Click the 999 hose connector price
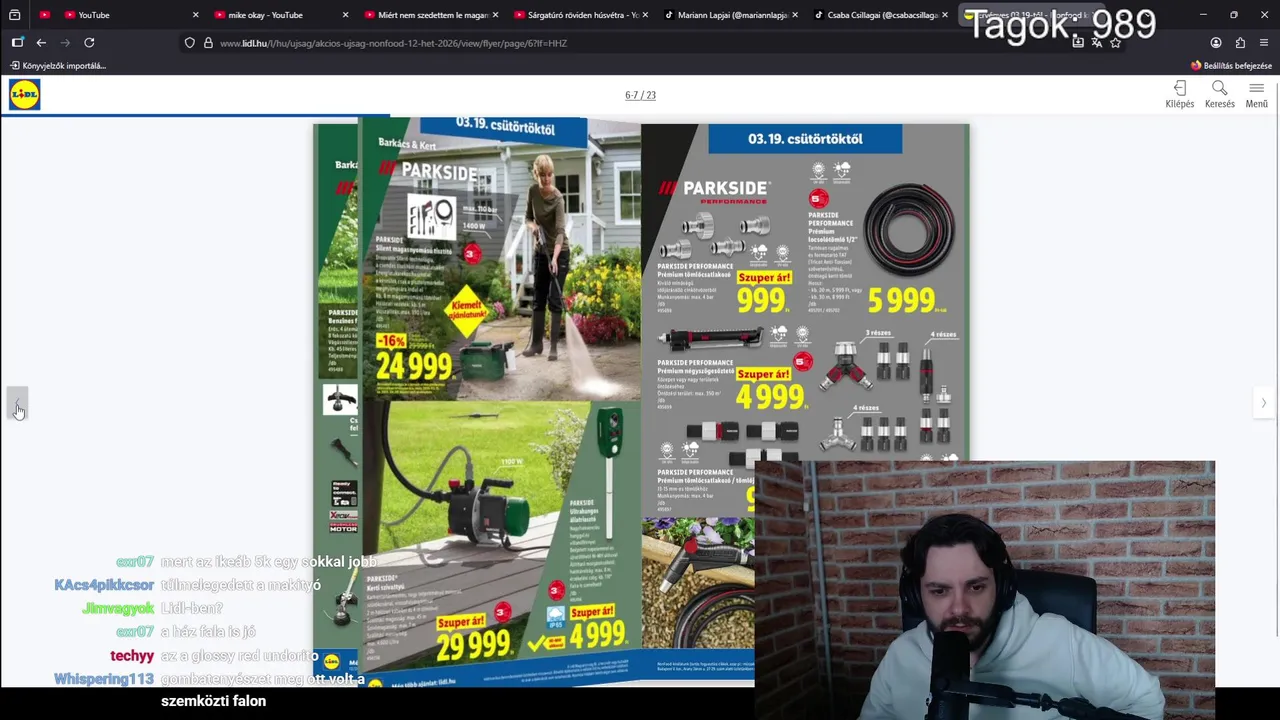 coord(762,299)
